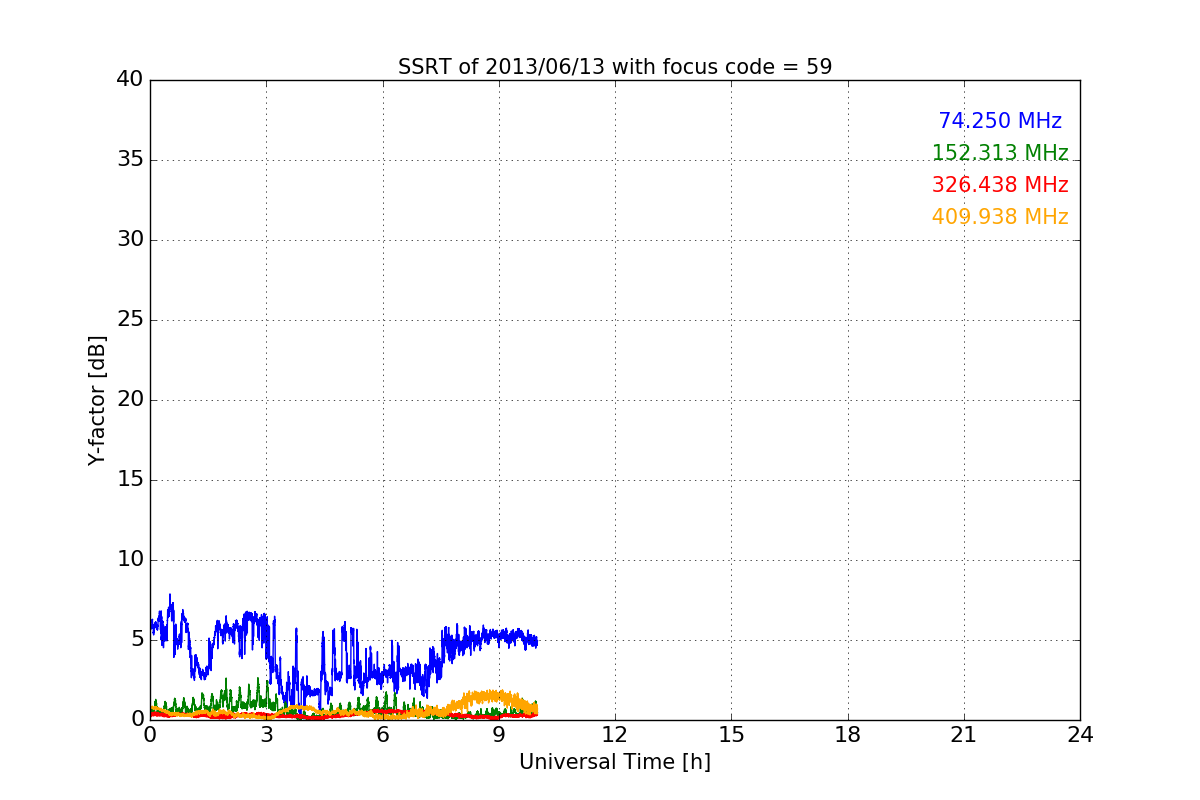Click x-axis tick label 15

pyautogui.click(x=731, y=735)
